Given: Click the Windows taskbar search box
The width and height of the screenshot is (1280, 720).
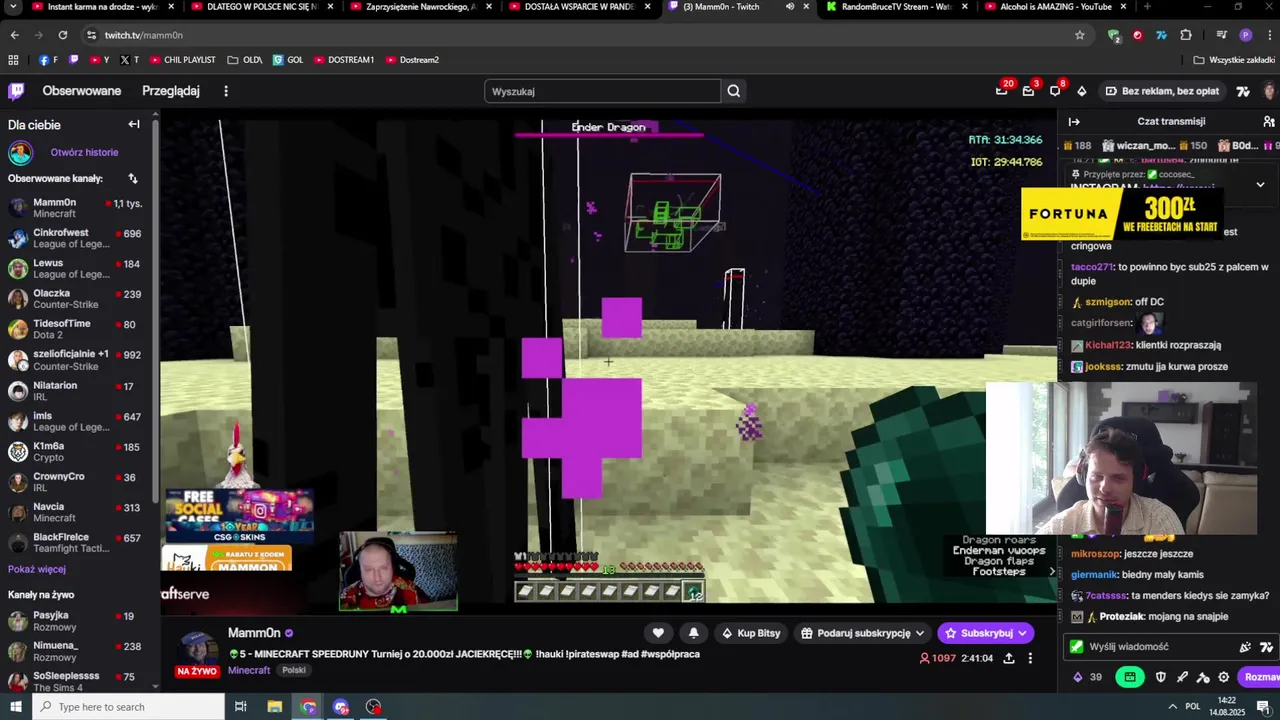Looking at the screenshot, I should (x=128, y=707).
